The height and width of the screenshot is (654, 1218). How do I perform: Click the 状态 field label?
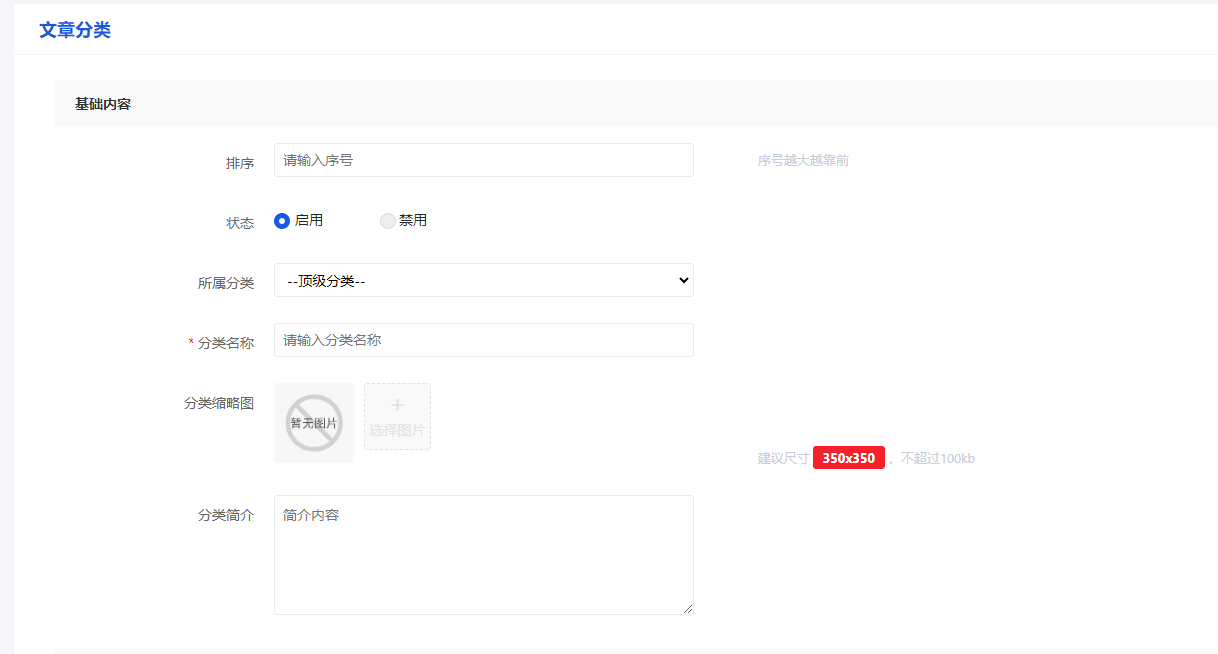[x=240, y=223]
